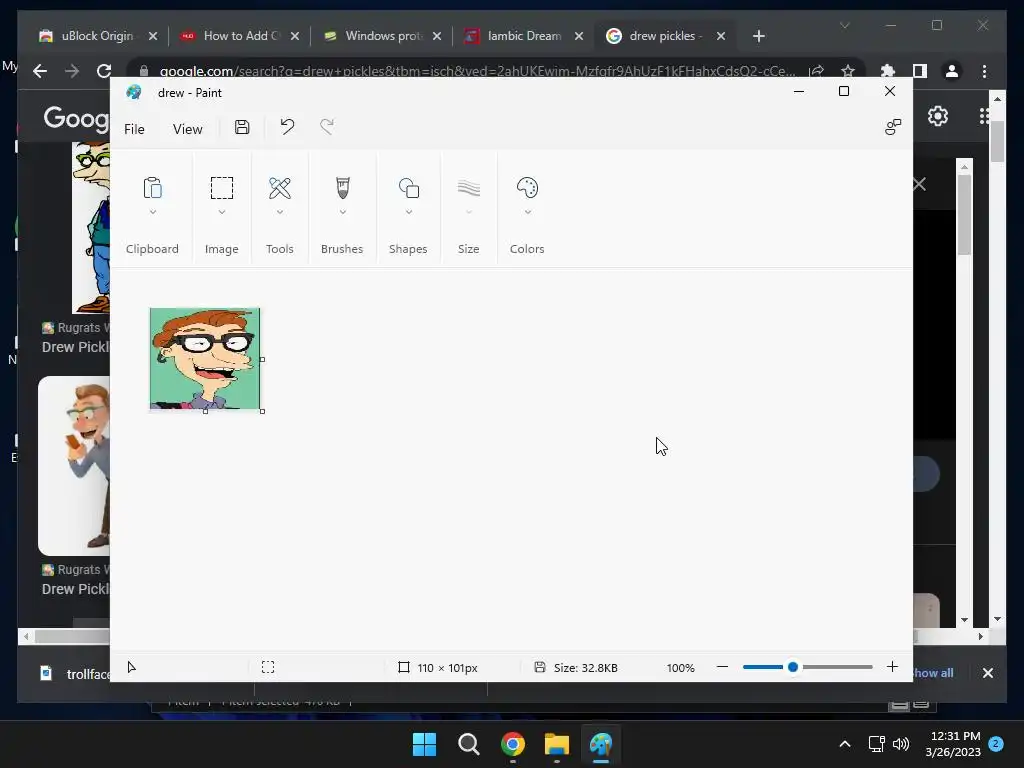Open File Explorer from the taskbar
Screen dimensions: 1024x768
pos(556,744)
